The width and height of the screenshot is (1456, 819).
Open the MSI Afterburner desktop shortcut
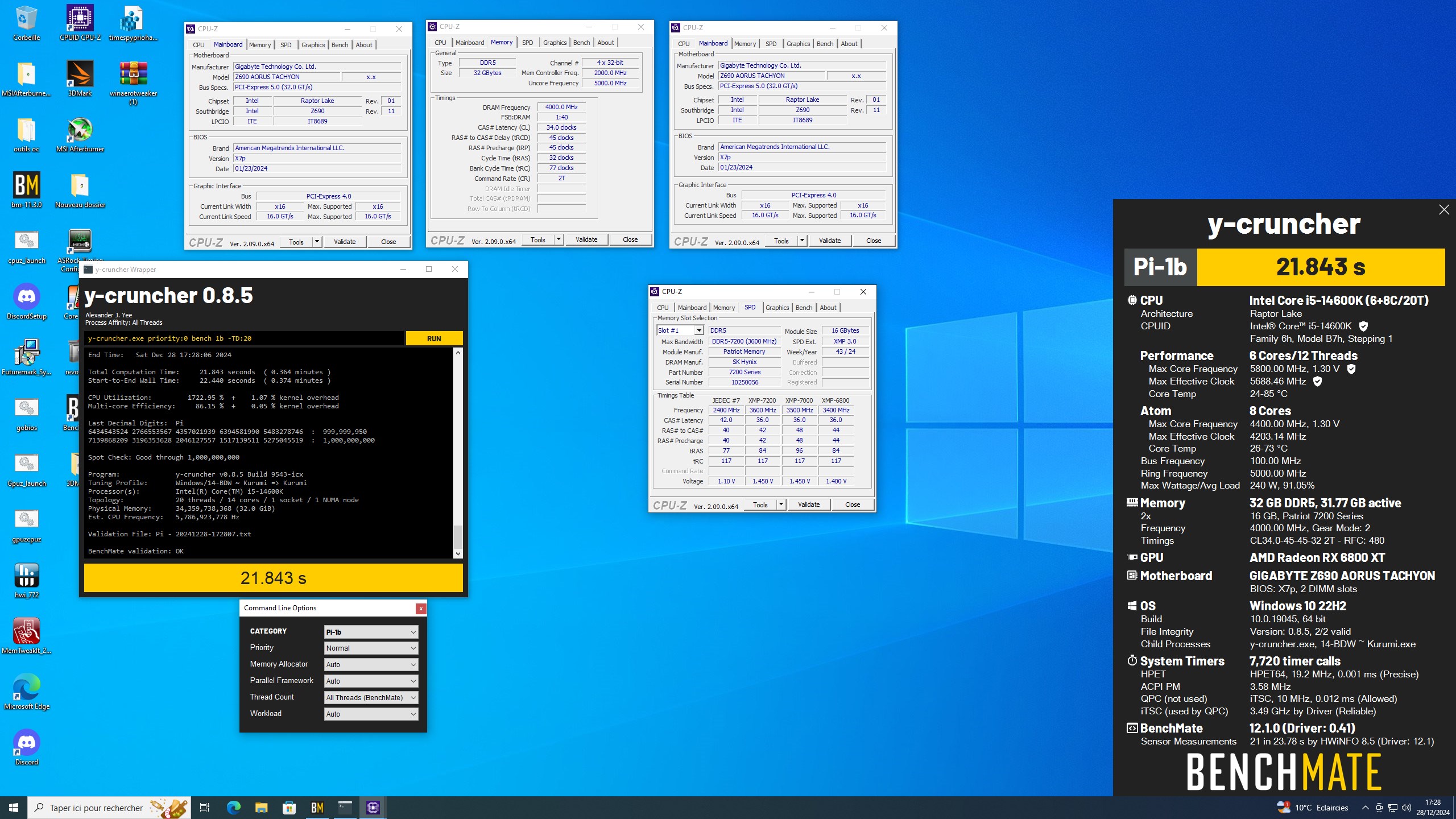(x=80, y=135)
